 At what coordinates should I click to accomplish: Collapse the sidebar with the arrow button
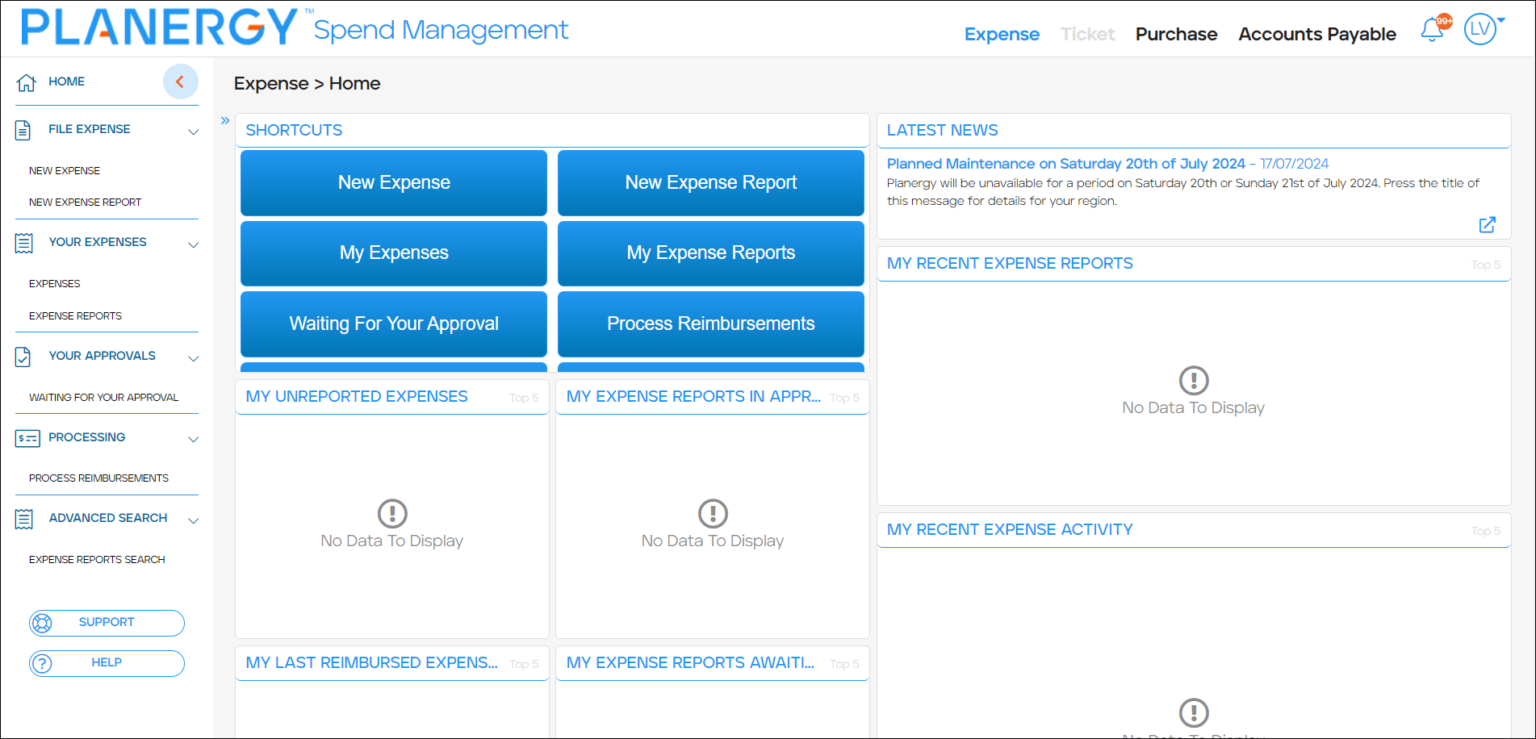[181, 81]
